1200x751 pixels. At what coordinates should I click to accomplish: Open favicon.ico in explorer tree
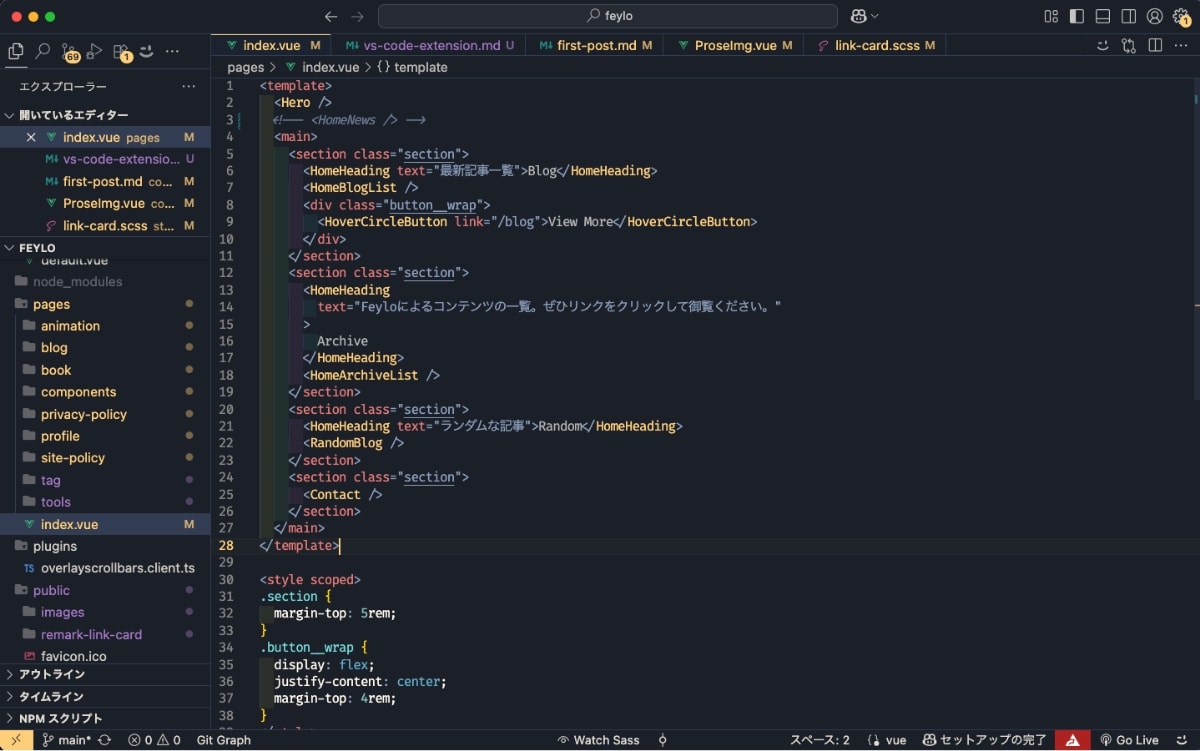point(105,656)
